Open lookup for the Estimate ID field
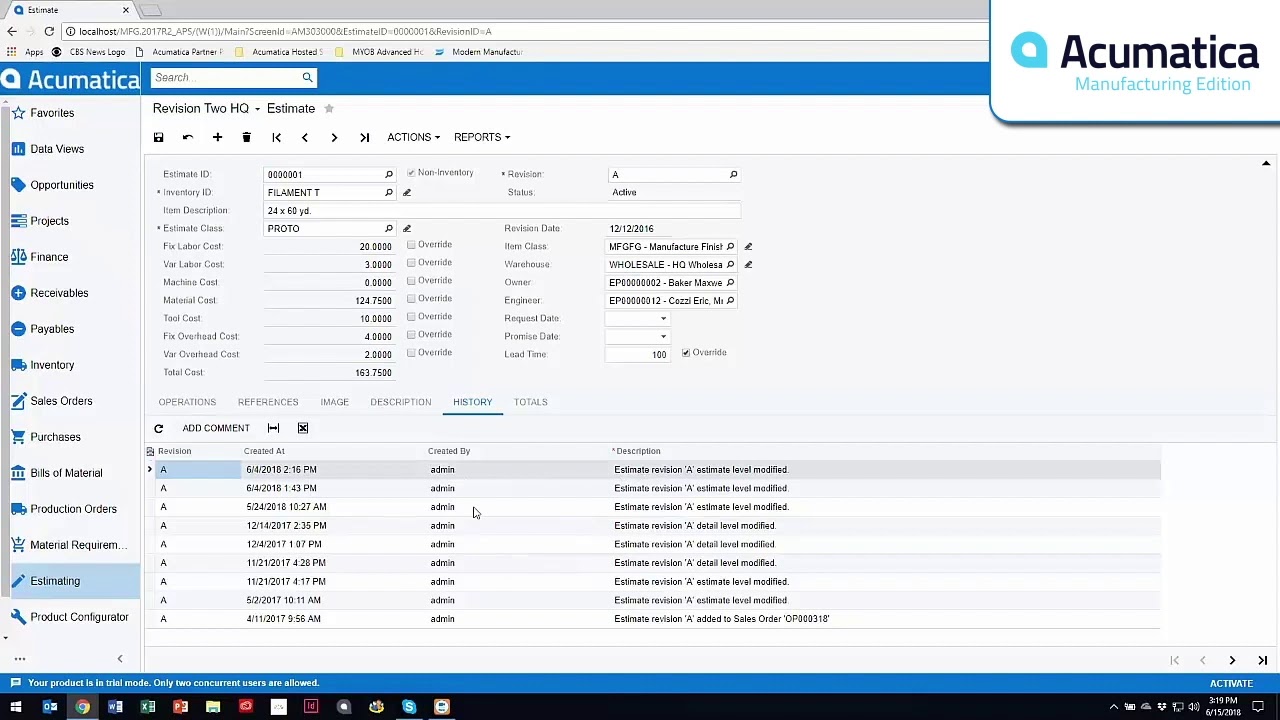This screenshot has height=720, width=1280. [389, 174]
